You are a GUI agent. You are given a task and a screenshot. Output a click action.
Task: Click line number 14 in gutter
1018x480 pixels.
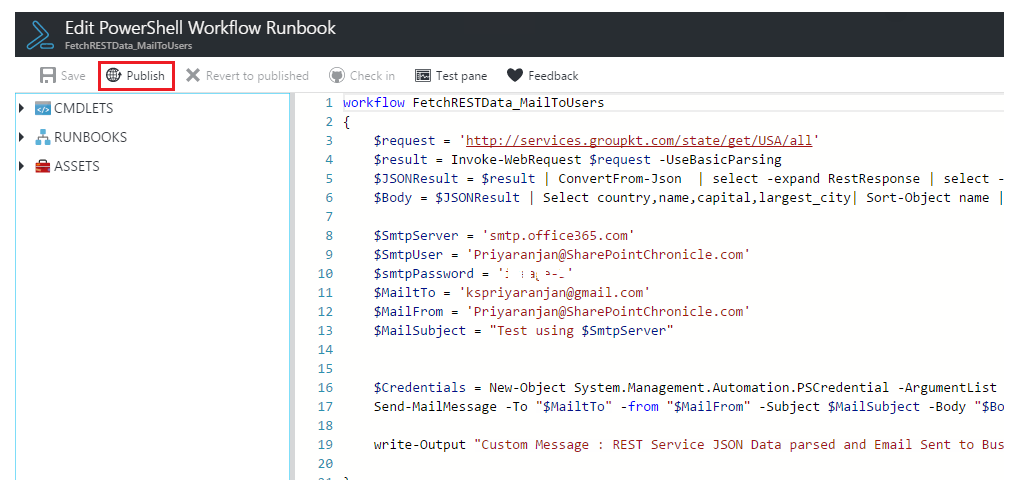click(x=325, y=350)
